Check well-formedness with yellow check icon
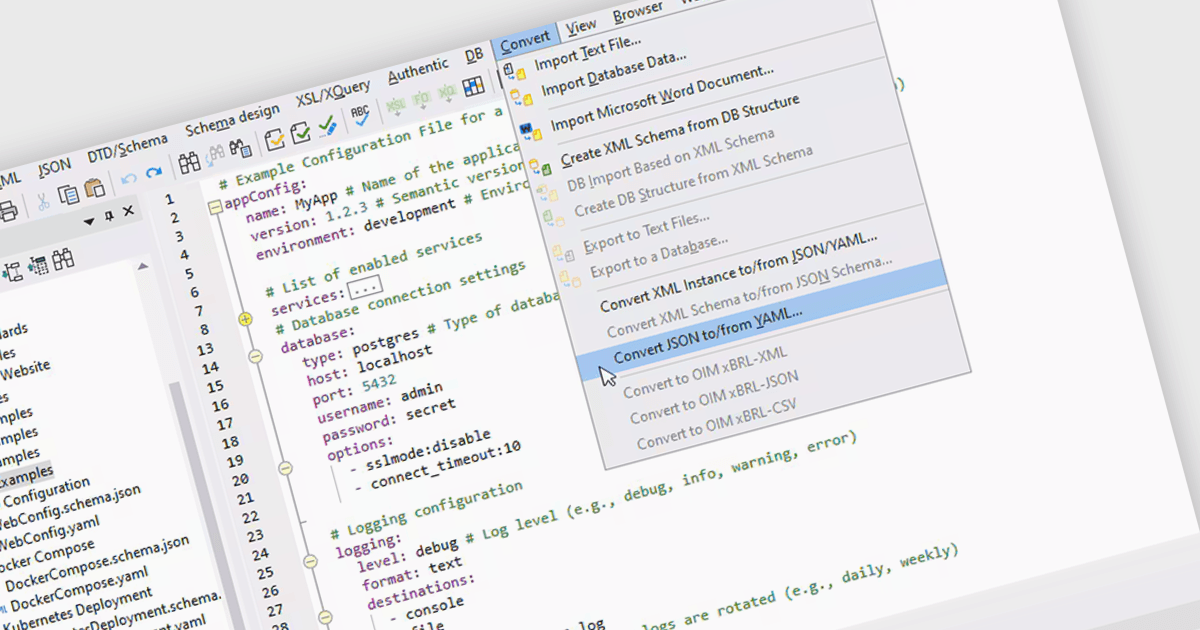The width and height of the screenshot is (1200, 630). [x=274, y=141]
